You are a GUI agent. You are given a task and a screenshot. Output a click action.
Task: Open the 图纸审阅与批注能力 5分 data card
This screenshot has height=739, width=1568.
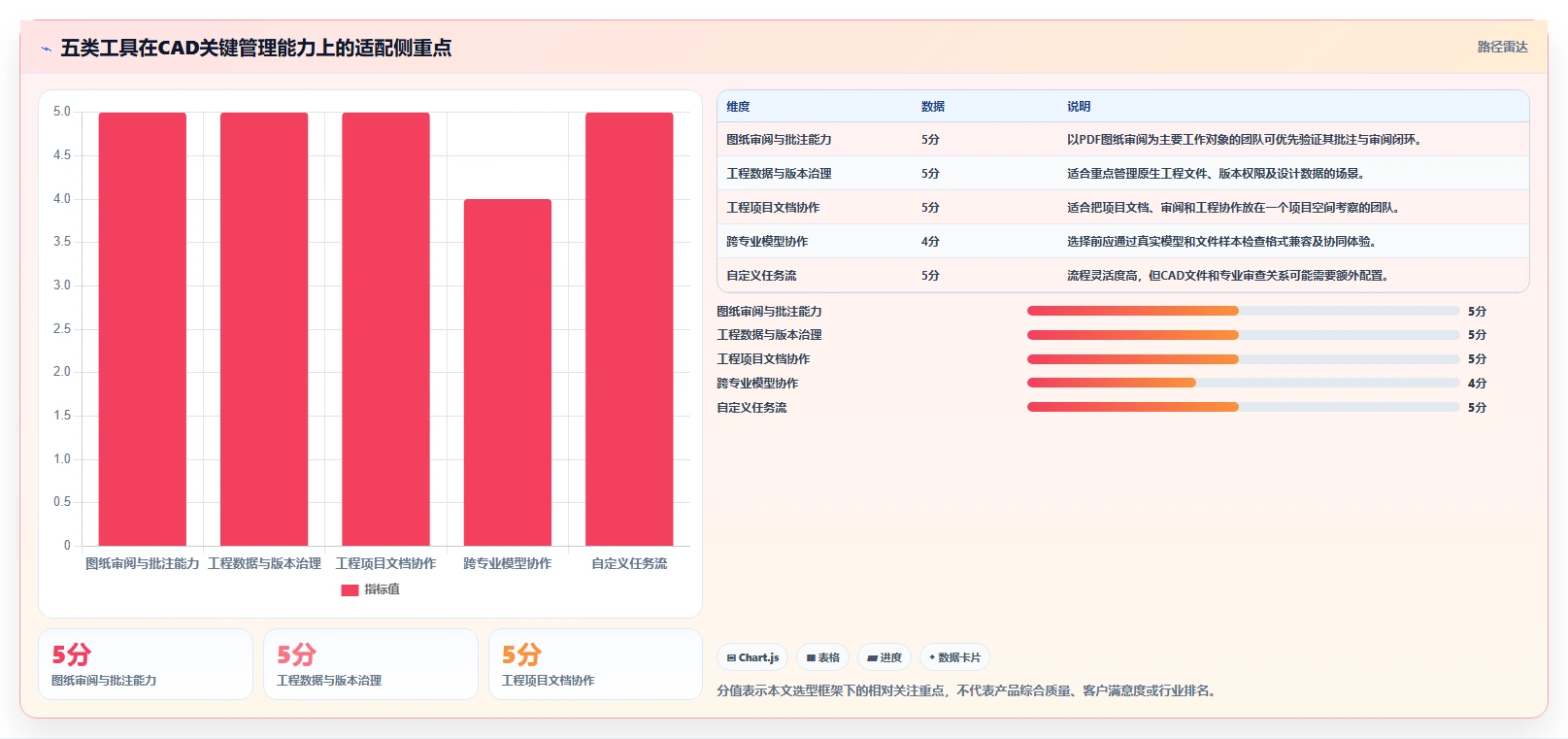click(146, 664)
